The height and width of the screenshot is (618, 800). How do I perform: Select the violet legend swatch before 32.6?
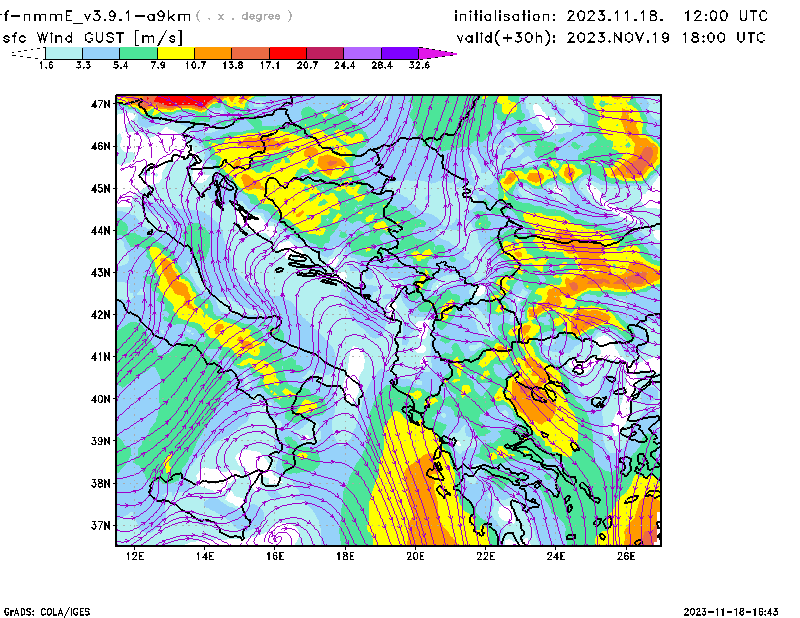tap(400, 53)
